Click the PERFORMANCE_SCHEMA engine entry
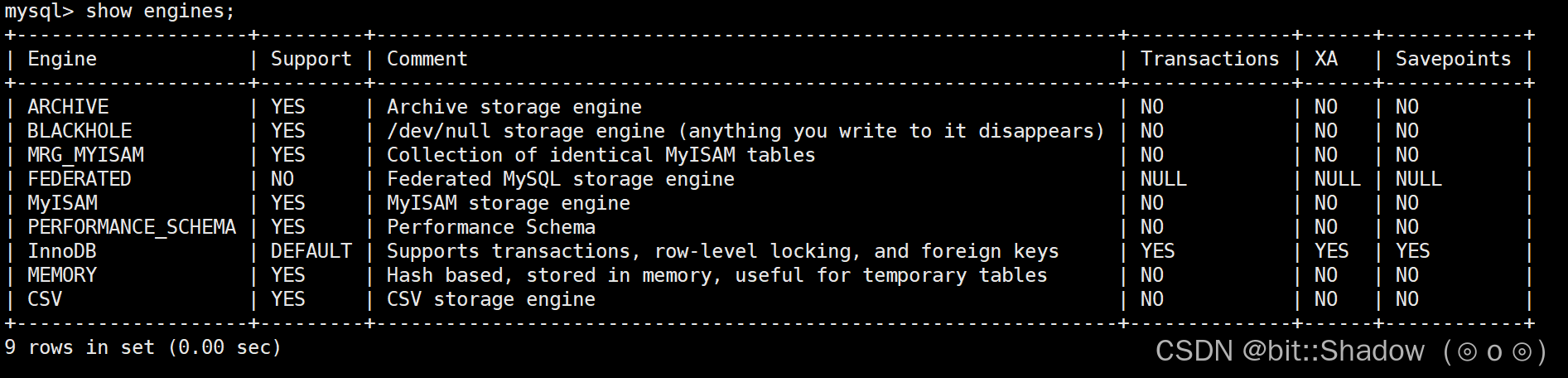Viewport: 1568px width, 378px height. click(x=132, y=227)
